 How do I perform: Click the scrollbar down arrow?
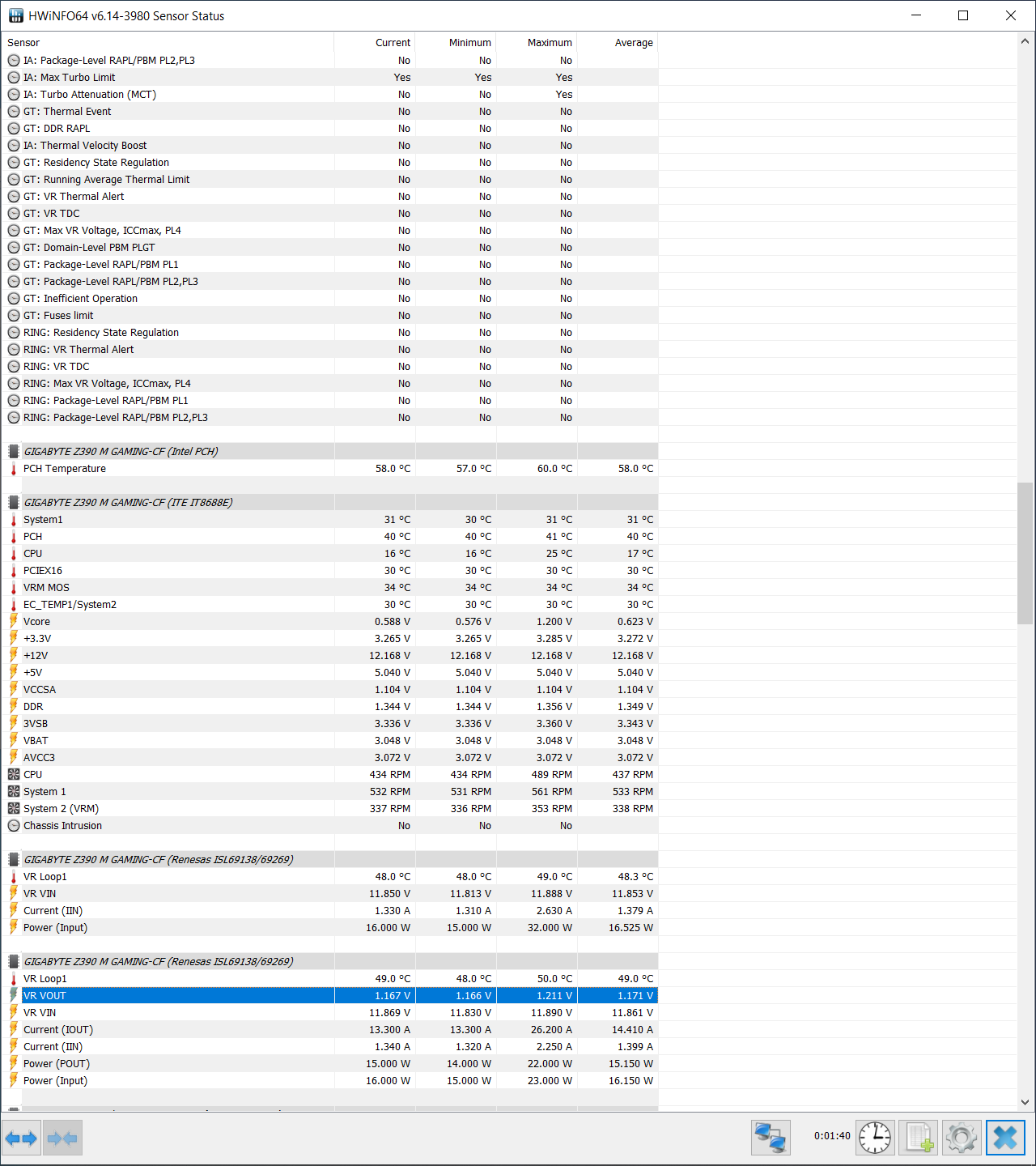coord(1025,1102)
